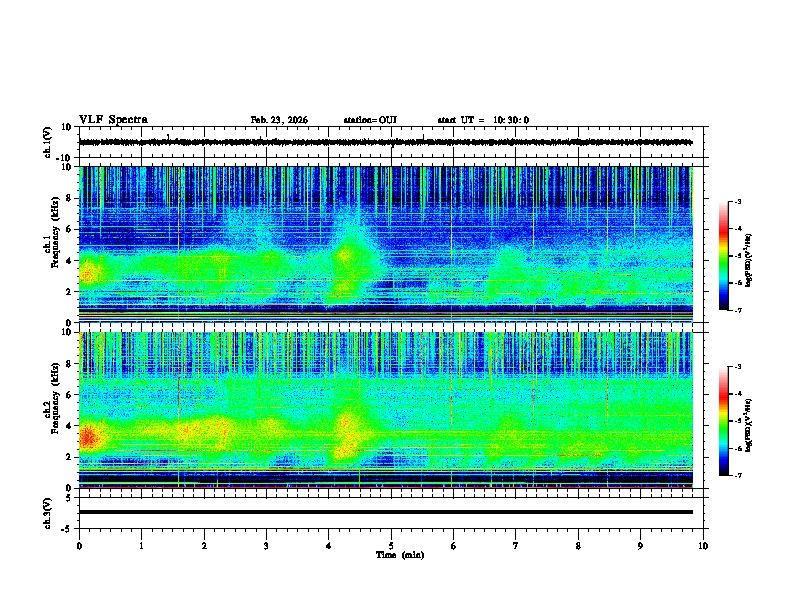
Task: Click the ch.3 flat voltage trace
Action: (x=385, y=512)
